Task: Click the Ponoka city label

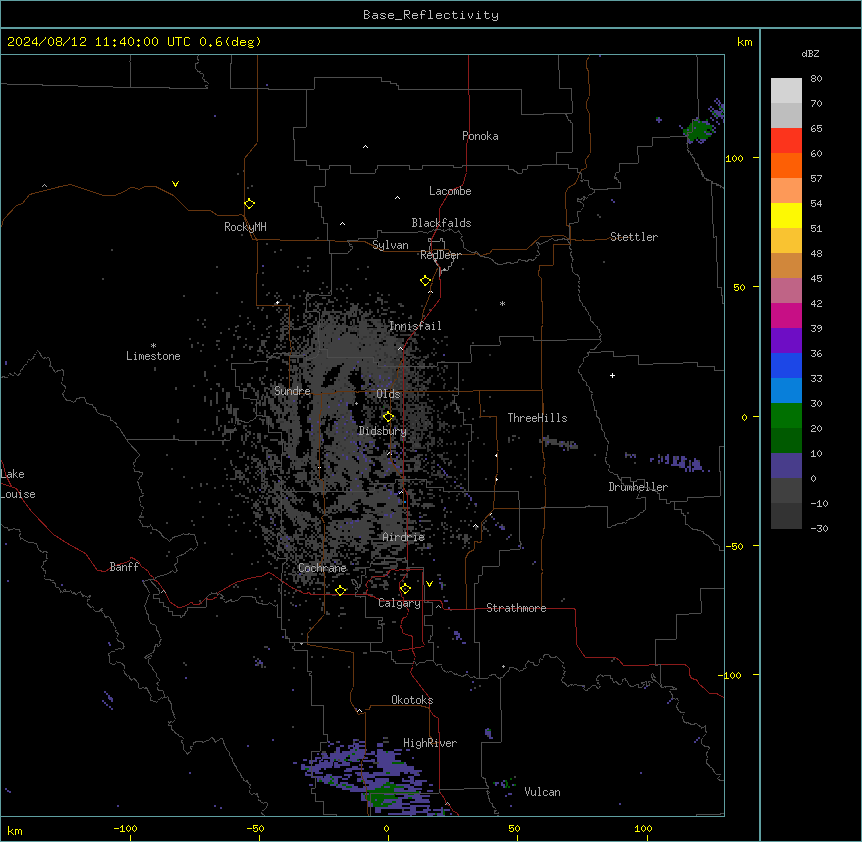Action: [x=480, y=136]
